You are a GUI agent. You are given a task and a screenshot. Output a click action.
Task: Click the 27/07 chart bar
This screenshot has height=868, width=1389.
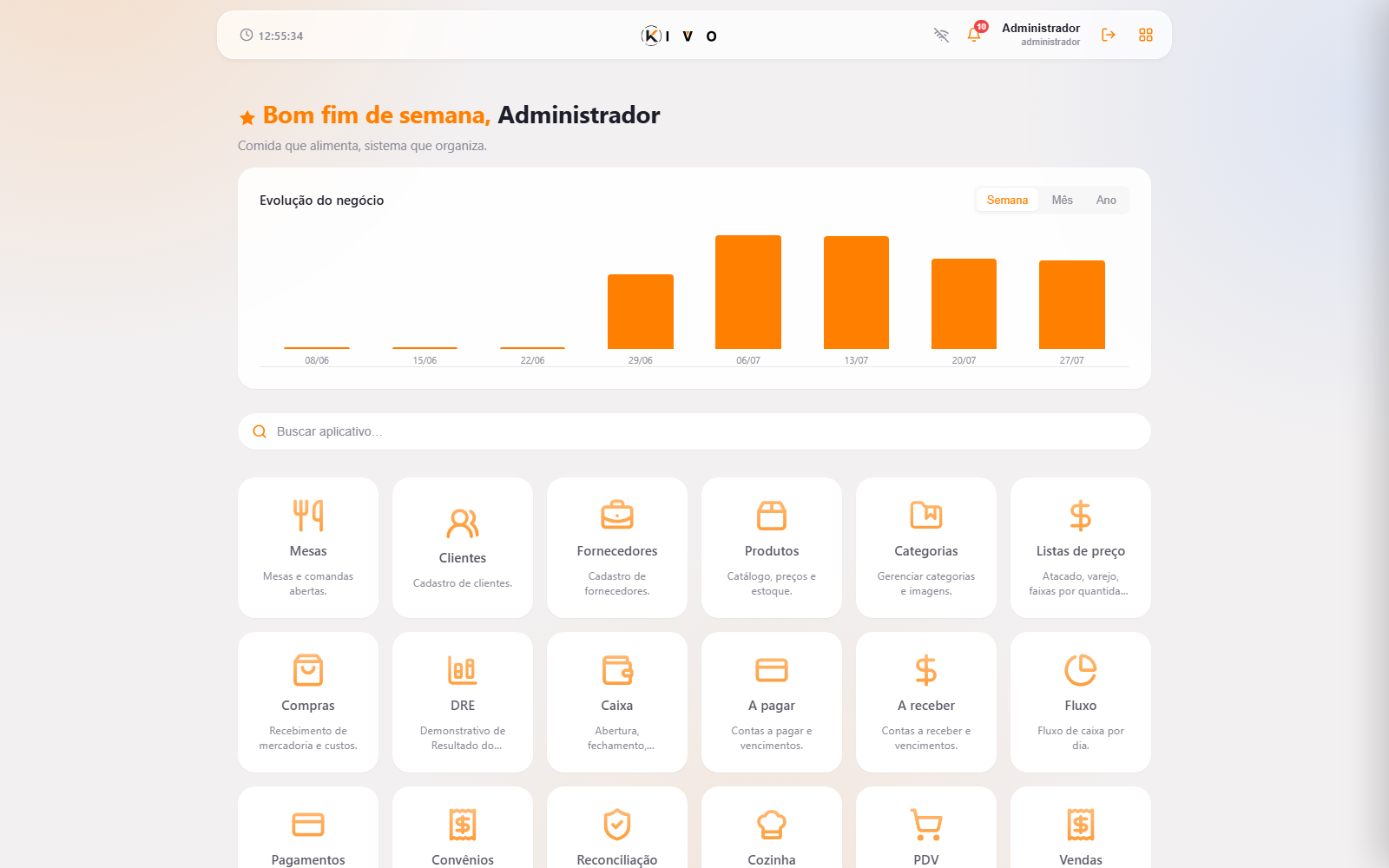1072,305
